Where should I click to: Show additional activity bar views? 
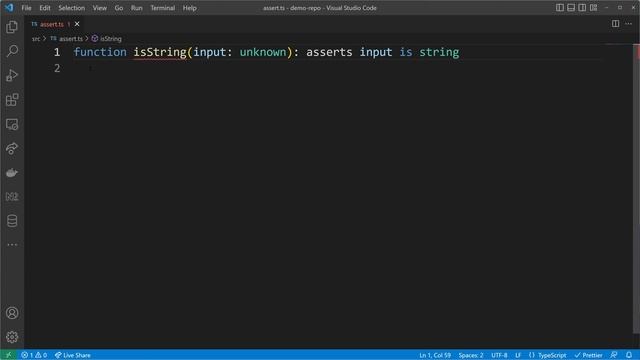point(12,245)
